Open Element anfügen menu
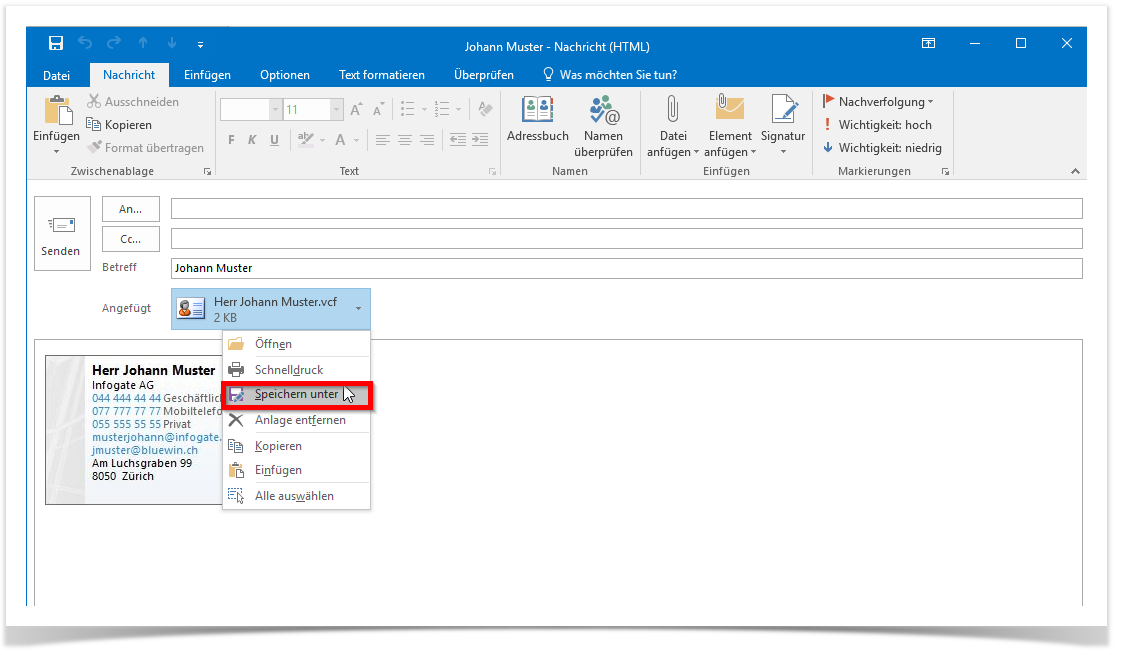 point(730,126)
